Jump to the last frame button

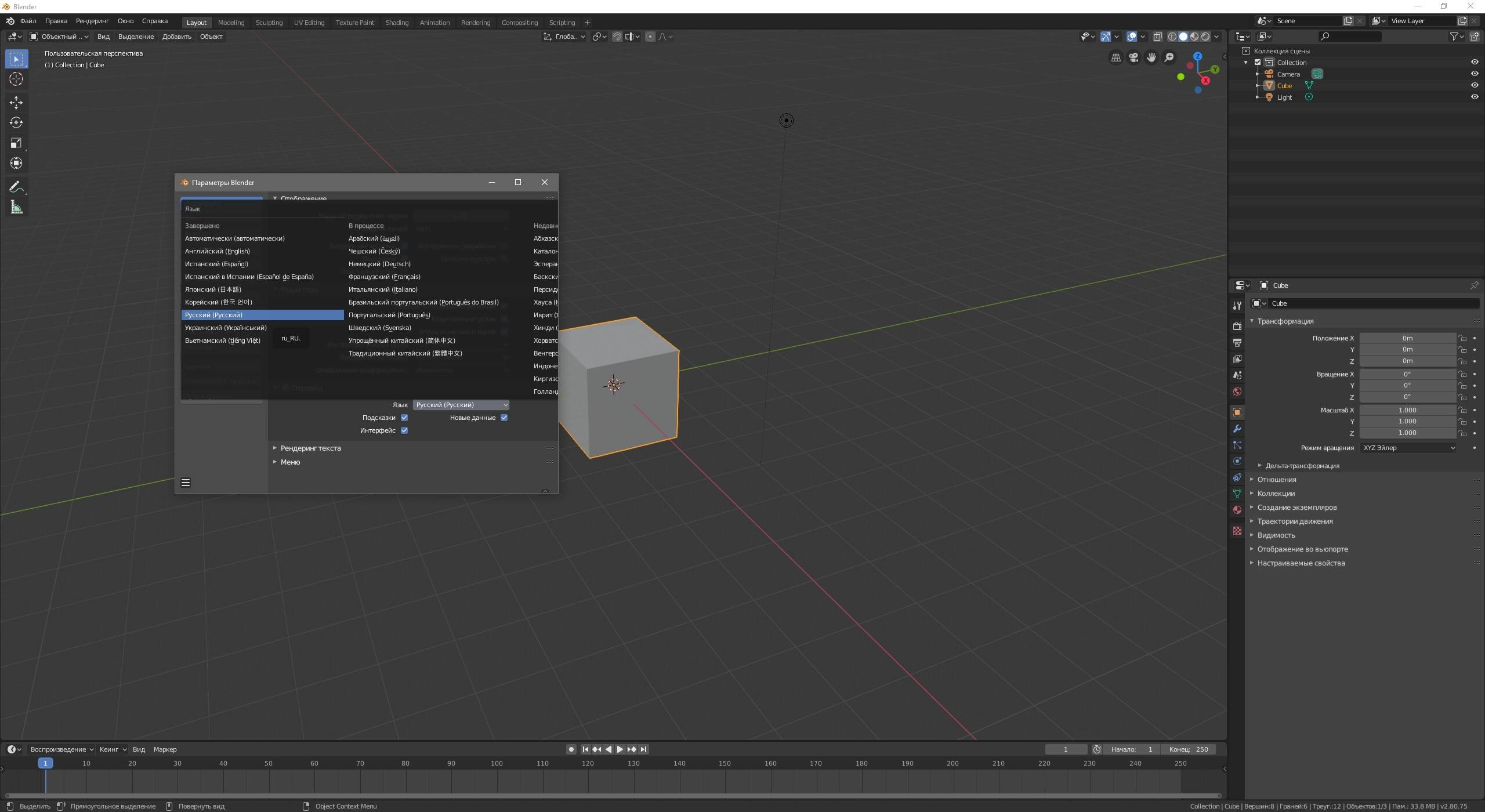(643, 749)
